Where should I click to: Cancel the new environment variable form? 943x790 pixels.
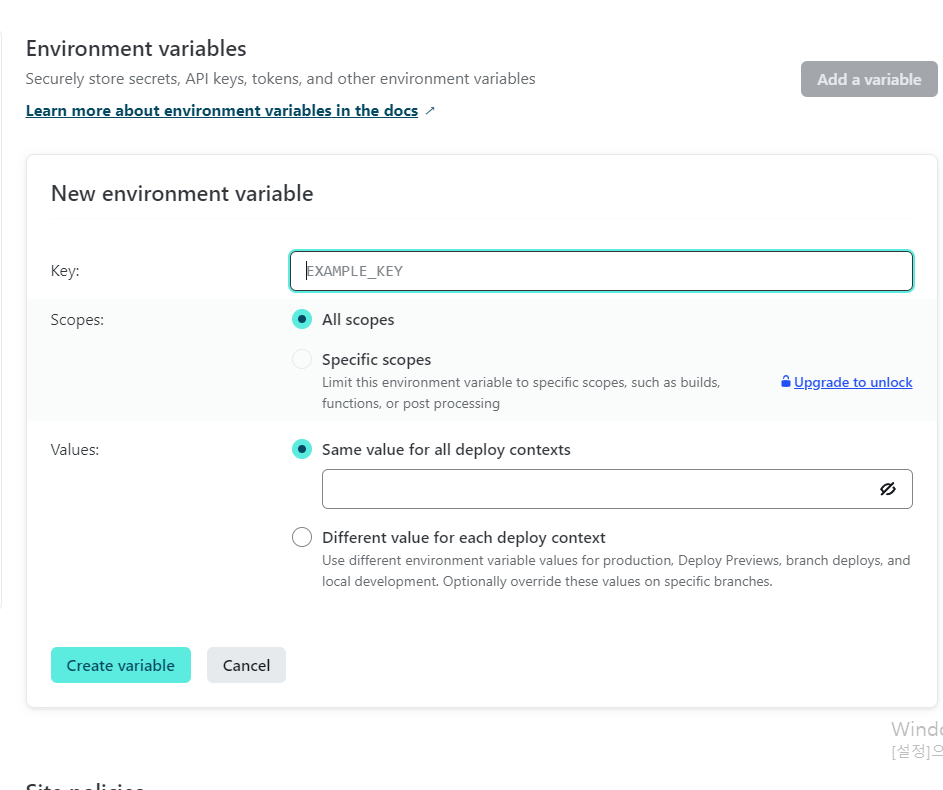tap(246, 665)
